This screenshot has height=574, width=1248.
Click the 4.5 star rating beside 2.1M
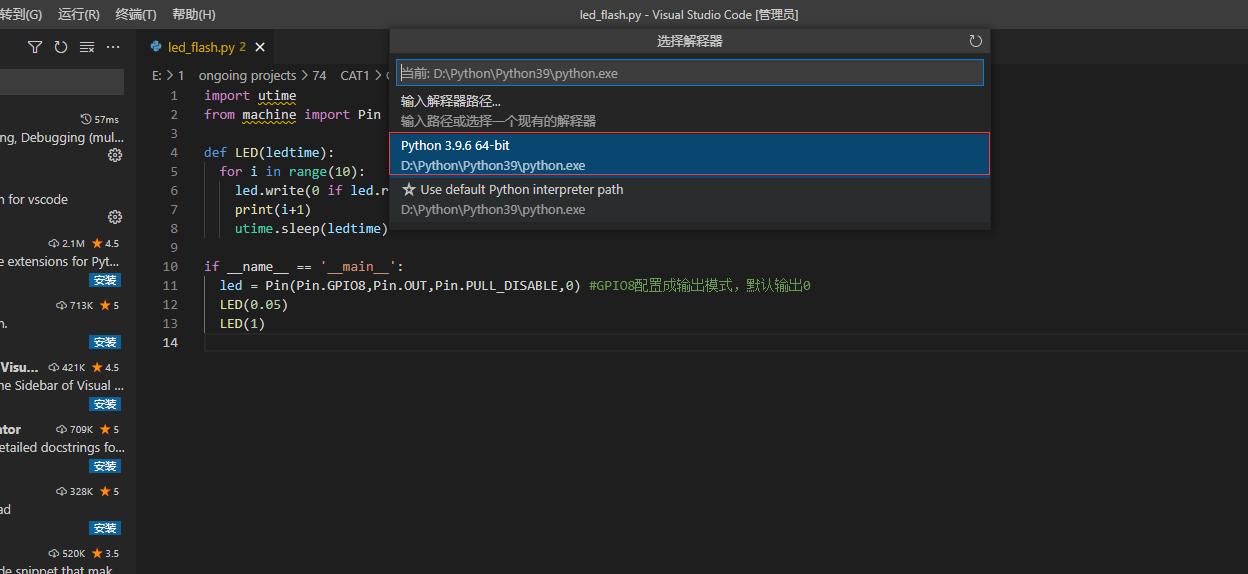click(x=106, y=243)
